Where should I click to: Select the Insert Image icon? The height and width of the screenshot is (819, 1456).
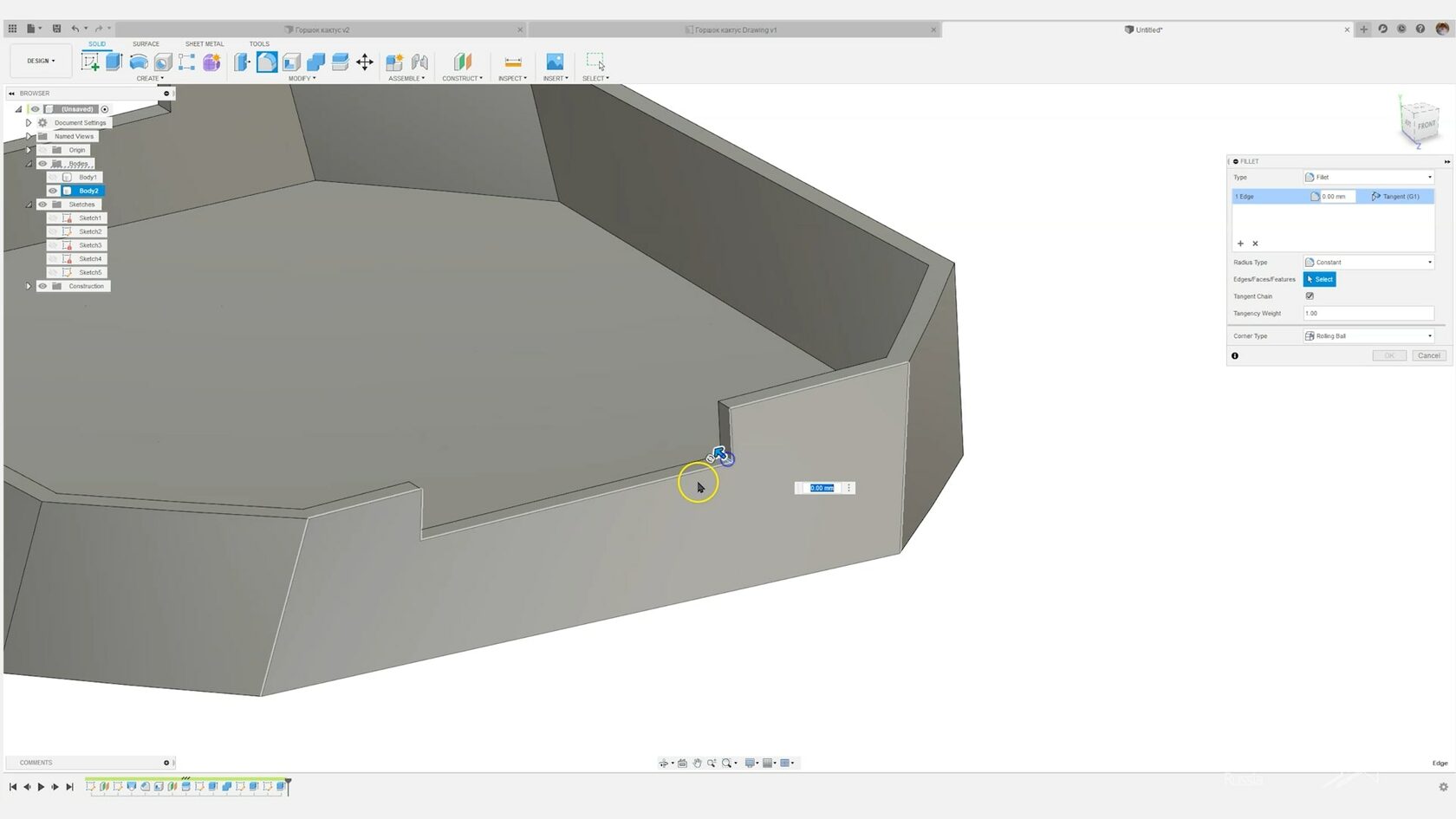[x=555, y=62]
